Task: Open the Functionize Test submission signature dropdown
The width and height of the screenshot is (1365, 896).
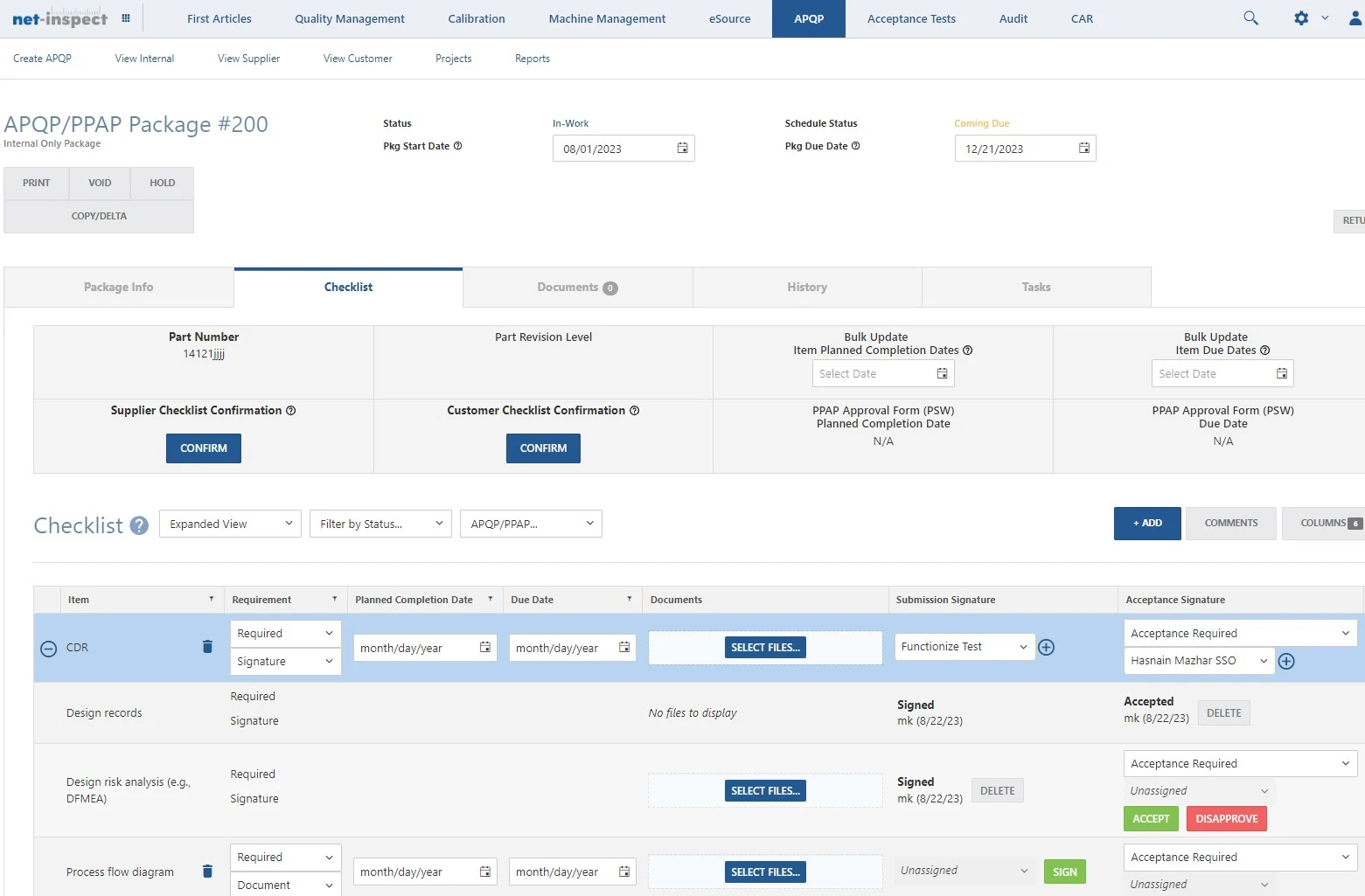Action: (x=963, y=646)
